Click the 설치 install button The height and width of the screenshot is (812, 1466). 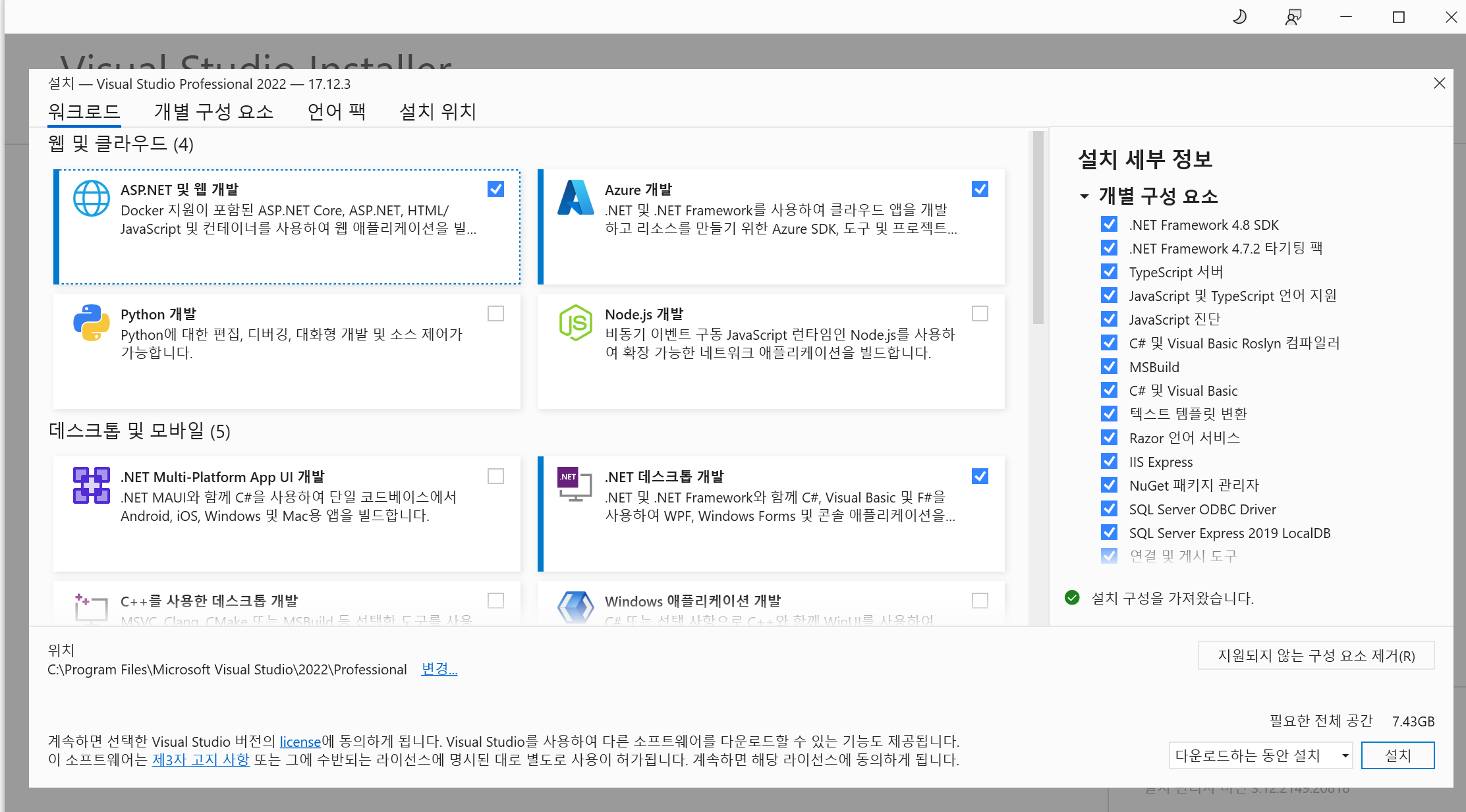click(1397, 755)
